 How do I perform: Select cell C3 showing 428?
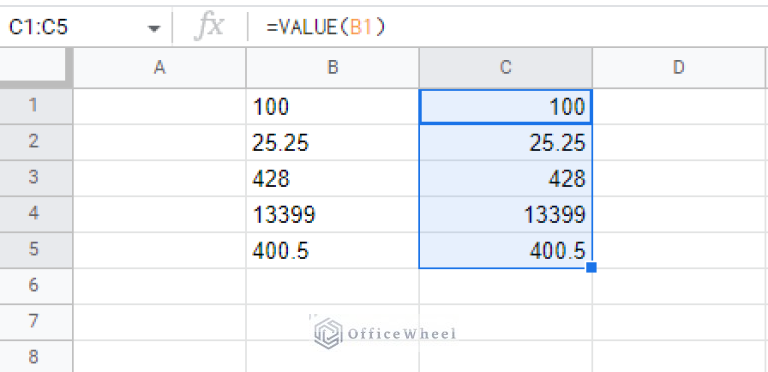point(505,178)
